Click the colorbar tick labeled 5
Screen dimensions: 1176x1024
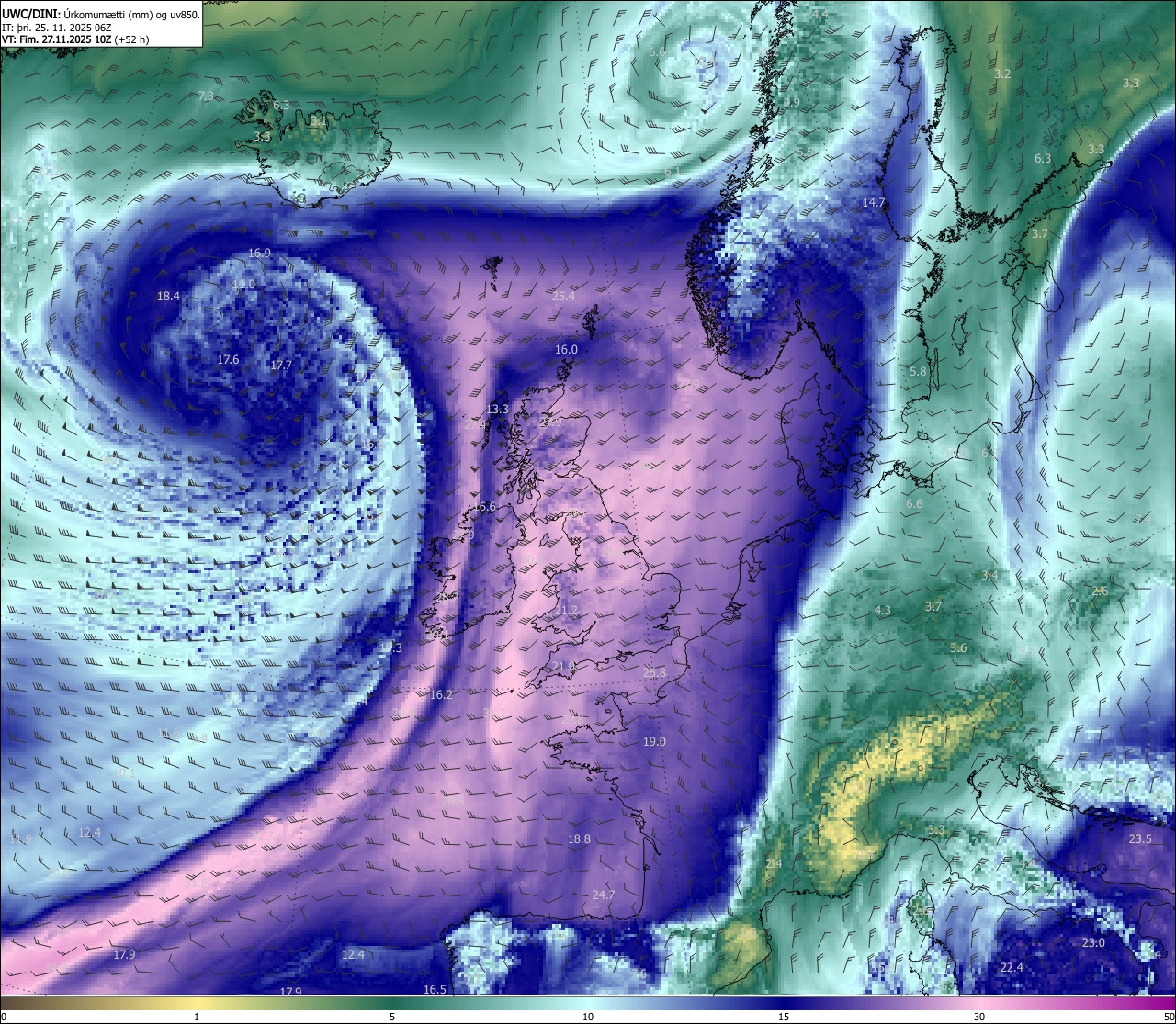(392, 1017)
